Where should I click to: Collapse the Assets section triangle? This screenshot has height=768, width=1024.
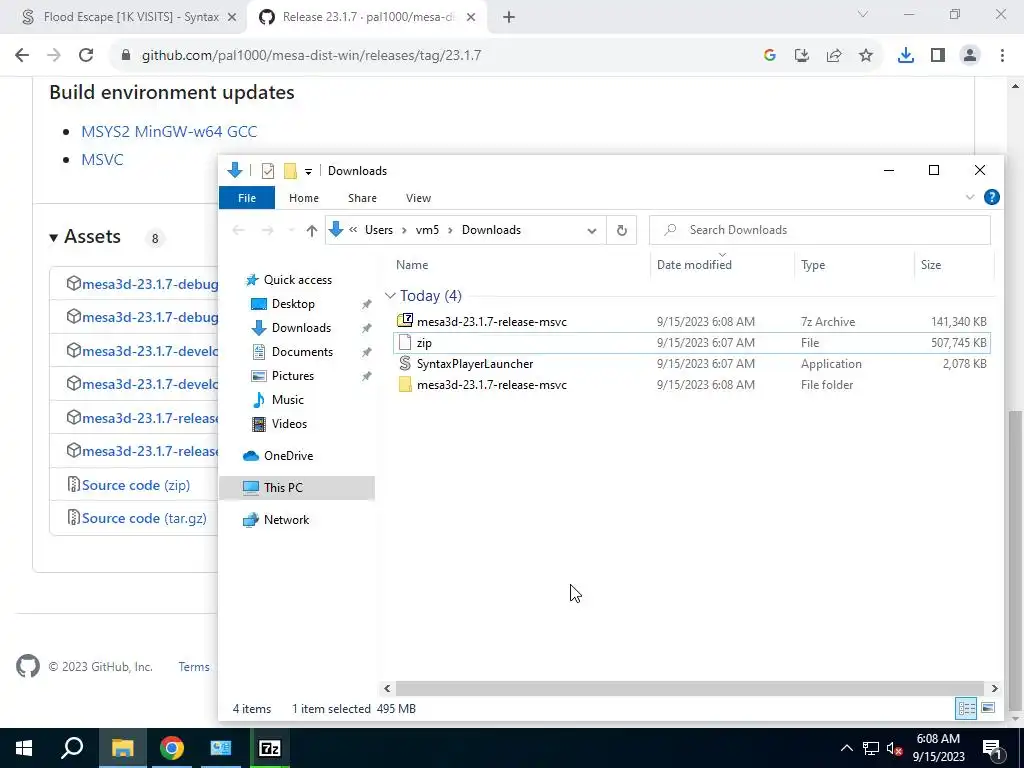point(54,238)
